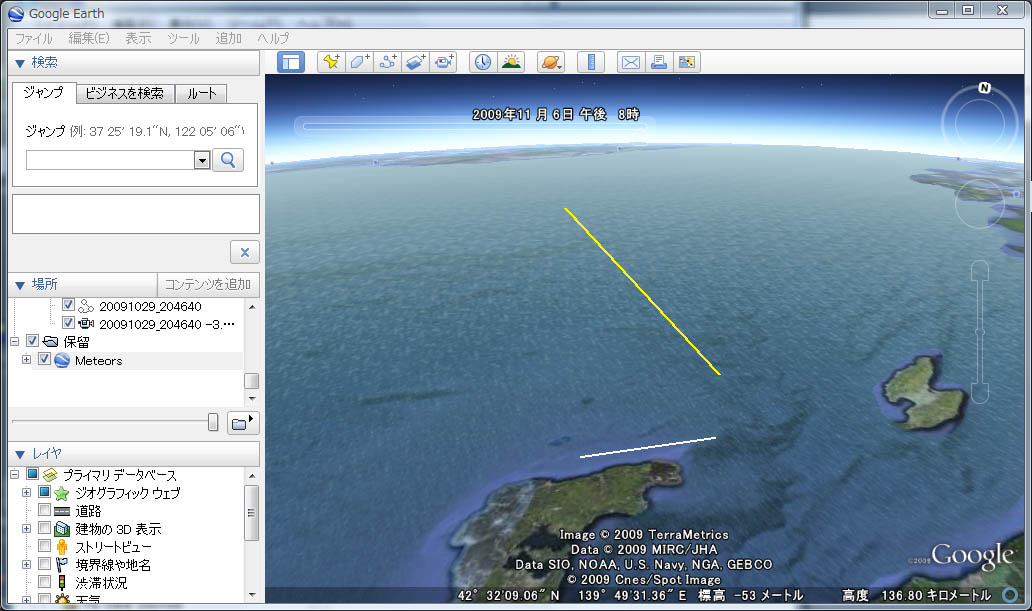Enable the 道路 layer checkbox

pyautogui.click(x=44, y=510)
